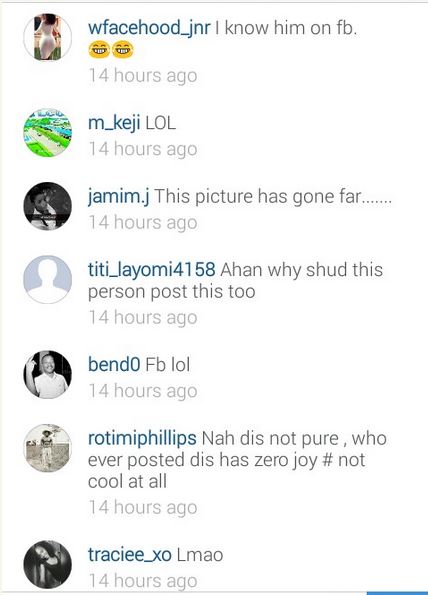Screen dimensions: 428x595
Task: Select the bend0 username link
Action: (114, 364)
